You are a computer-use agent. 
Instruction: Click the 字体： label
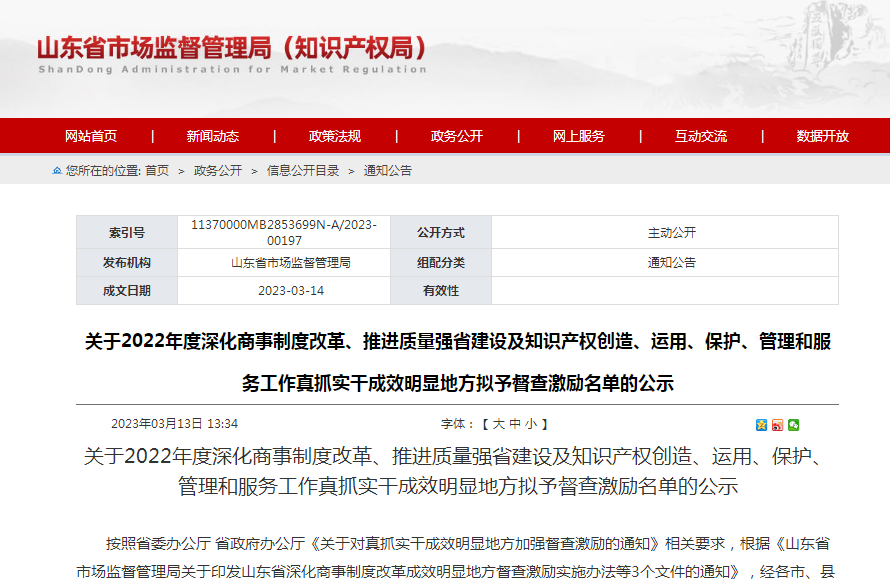pos(457,424)
